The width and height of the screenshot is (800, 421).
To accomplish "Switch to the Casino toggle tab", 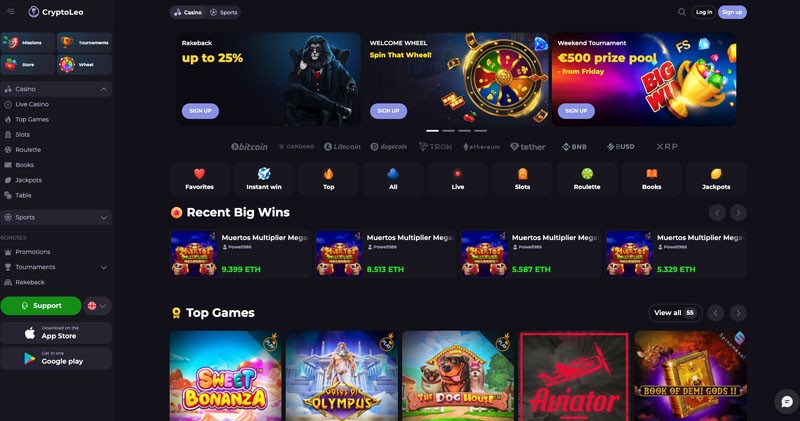I will [x=188, y=12].
